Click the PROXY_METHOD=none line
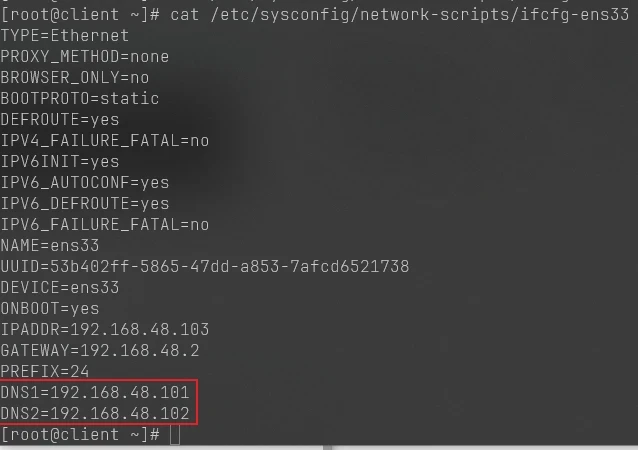 coord(85,56)
